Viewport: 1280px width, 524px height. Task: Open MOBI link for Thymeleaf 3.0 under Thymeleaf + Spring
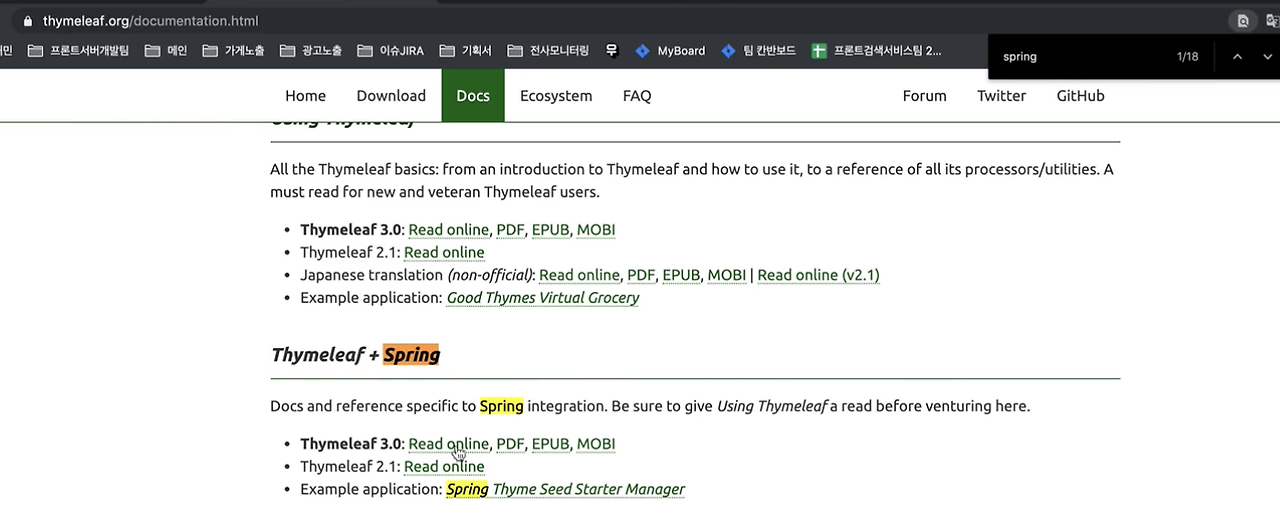pyautogui.click(x=596, y=444)
